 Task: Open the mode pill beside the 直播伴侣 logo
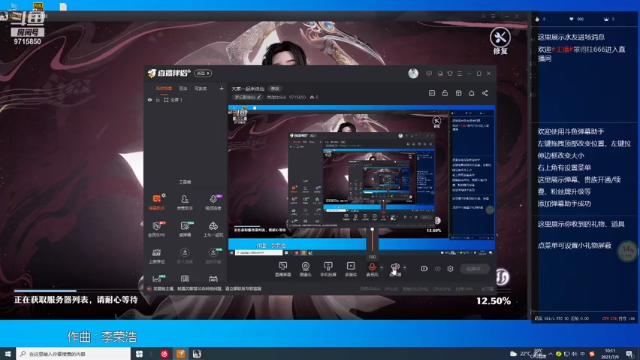click(203, 73)
